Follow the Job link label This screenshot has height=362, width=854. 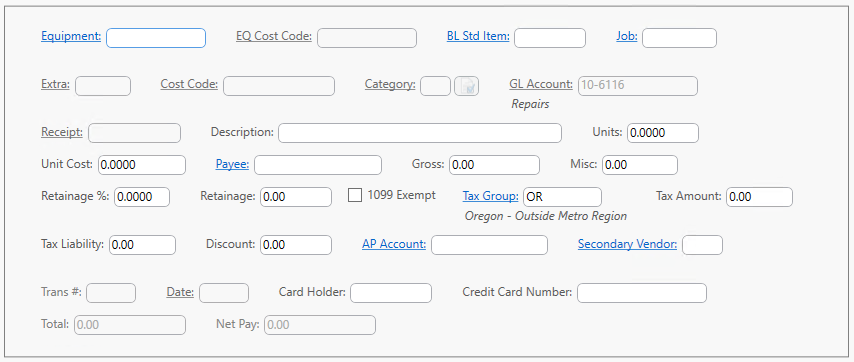627,36
